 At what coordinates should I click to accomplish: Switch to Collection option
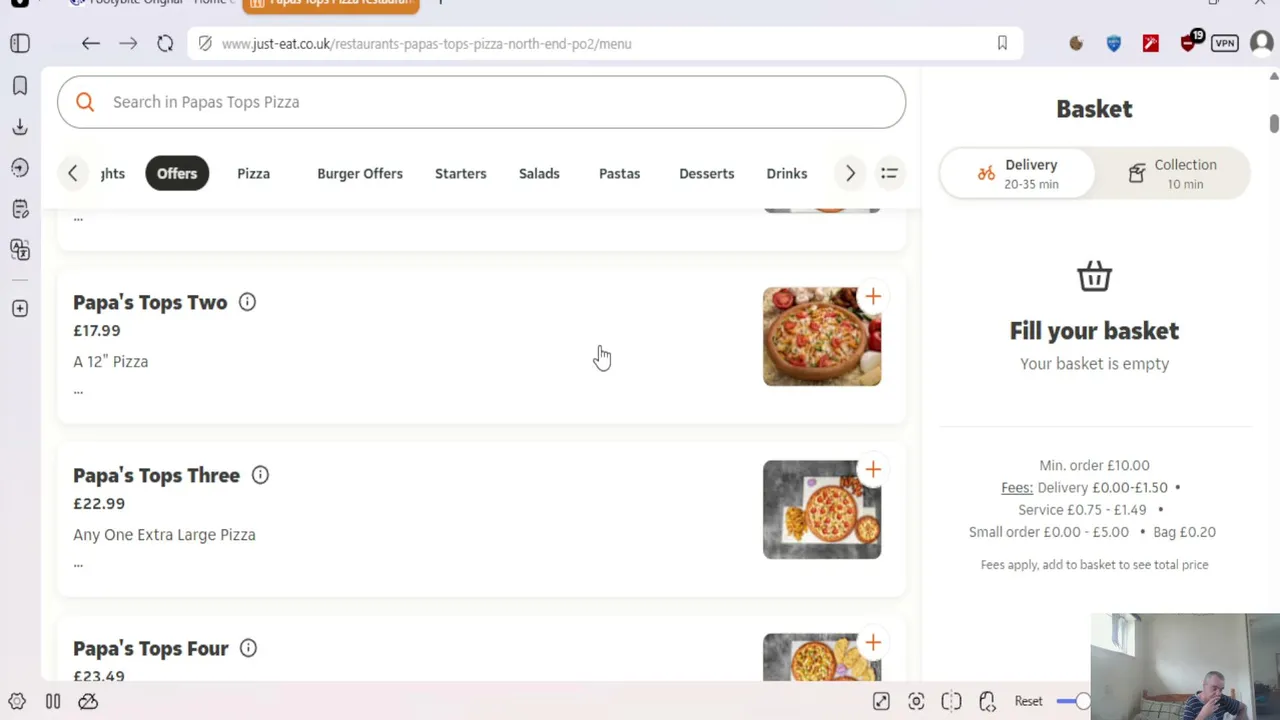click(1172, 174)
